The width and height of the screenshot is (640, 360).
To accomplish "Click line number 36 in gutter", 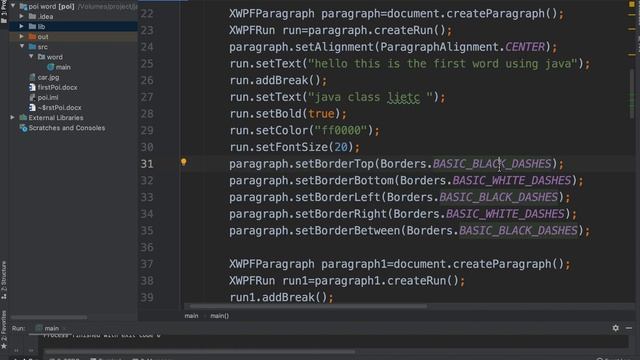I will 147,247.
